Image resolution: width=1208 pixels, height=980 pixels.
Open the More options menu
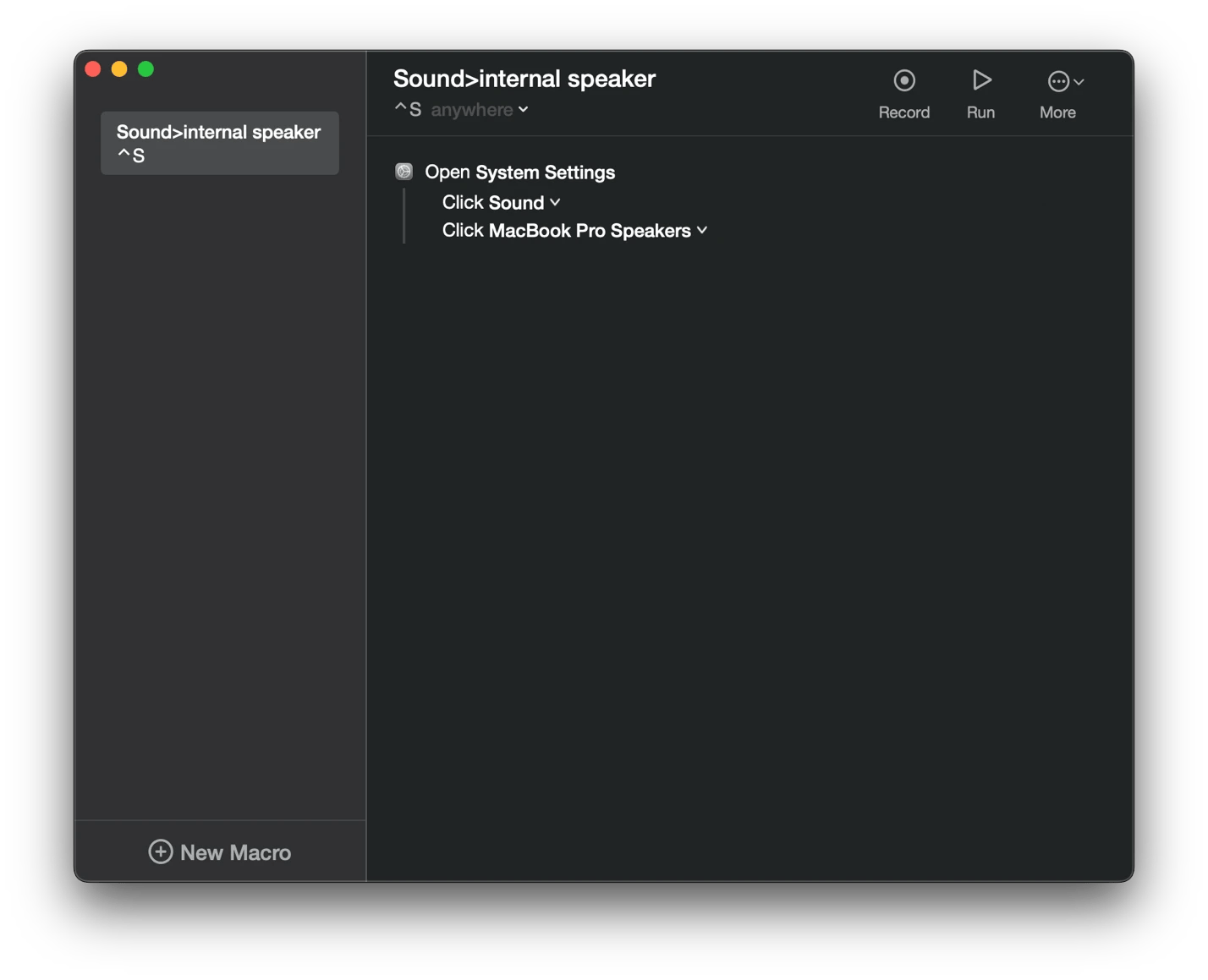(1063, 94)
